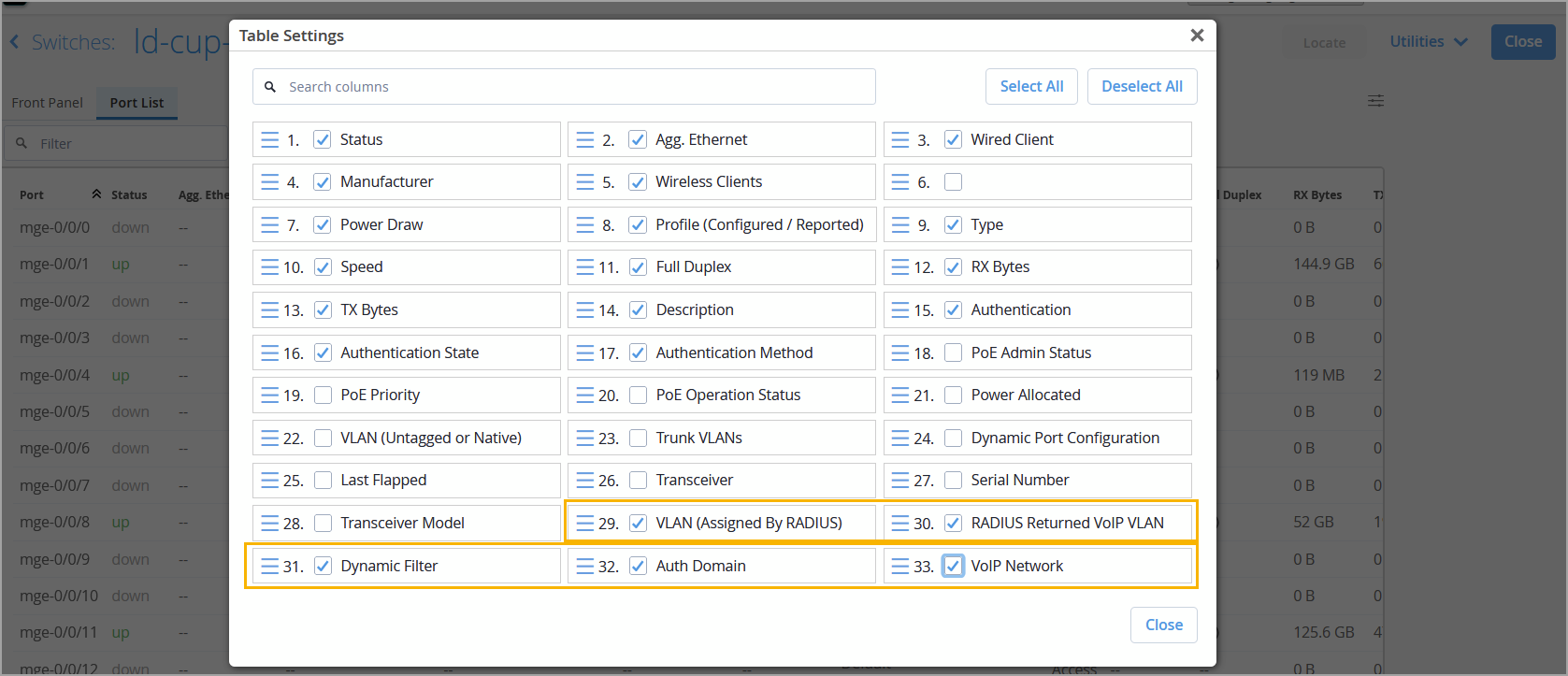Click the search magnifier icon in Table Settings
This screenshot has width=1568, height=676.
pyautogui.click(x=270, y=87)
